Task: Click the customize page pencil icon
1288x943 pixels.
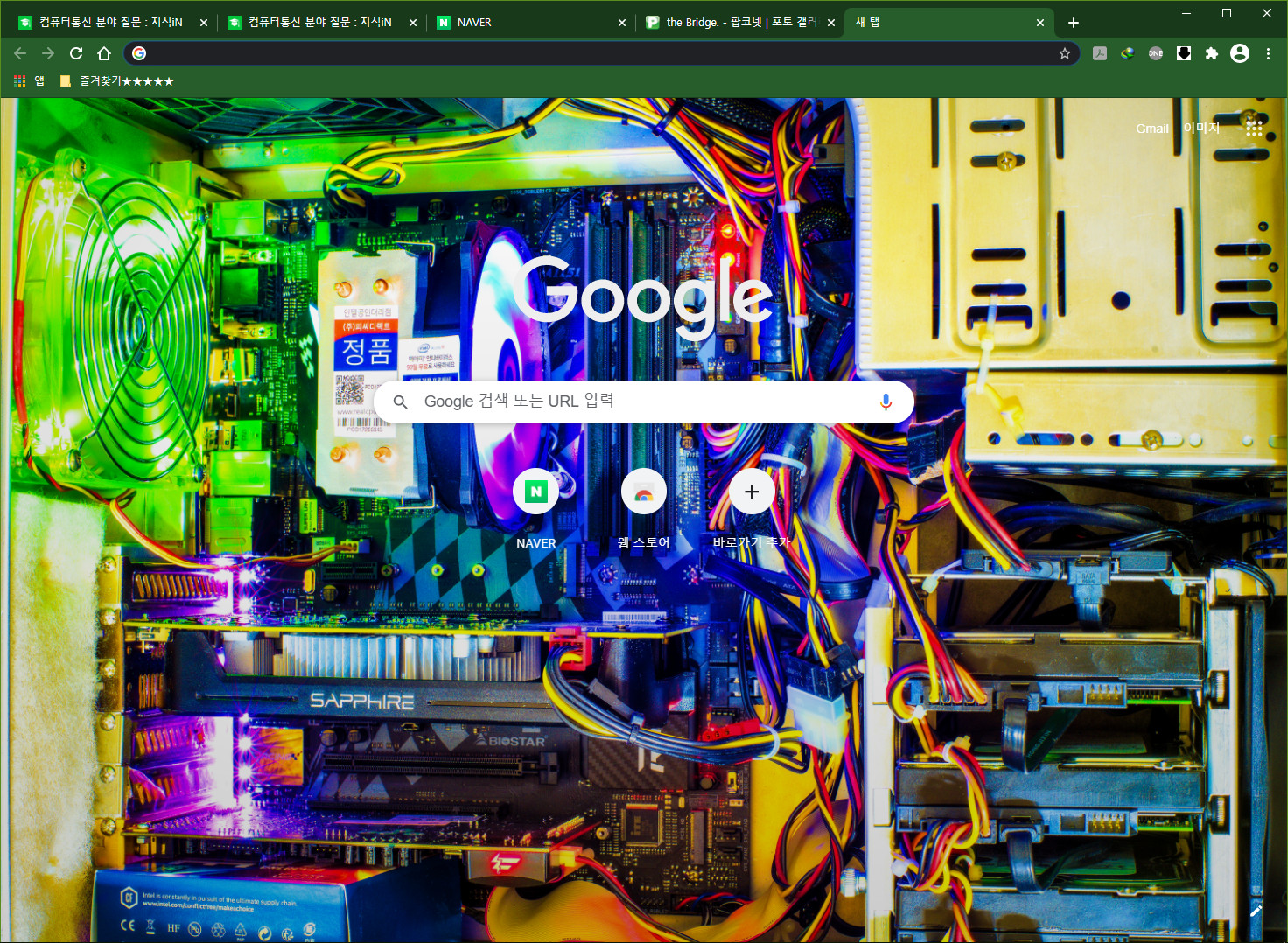Action: pos(1256,911)
